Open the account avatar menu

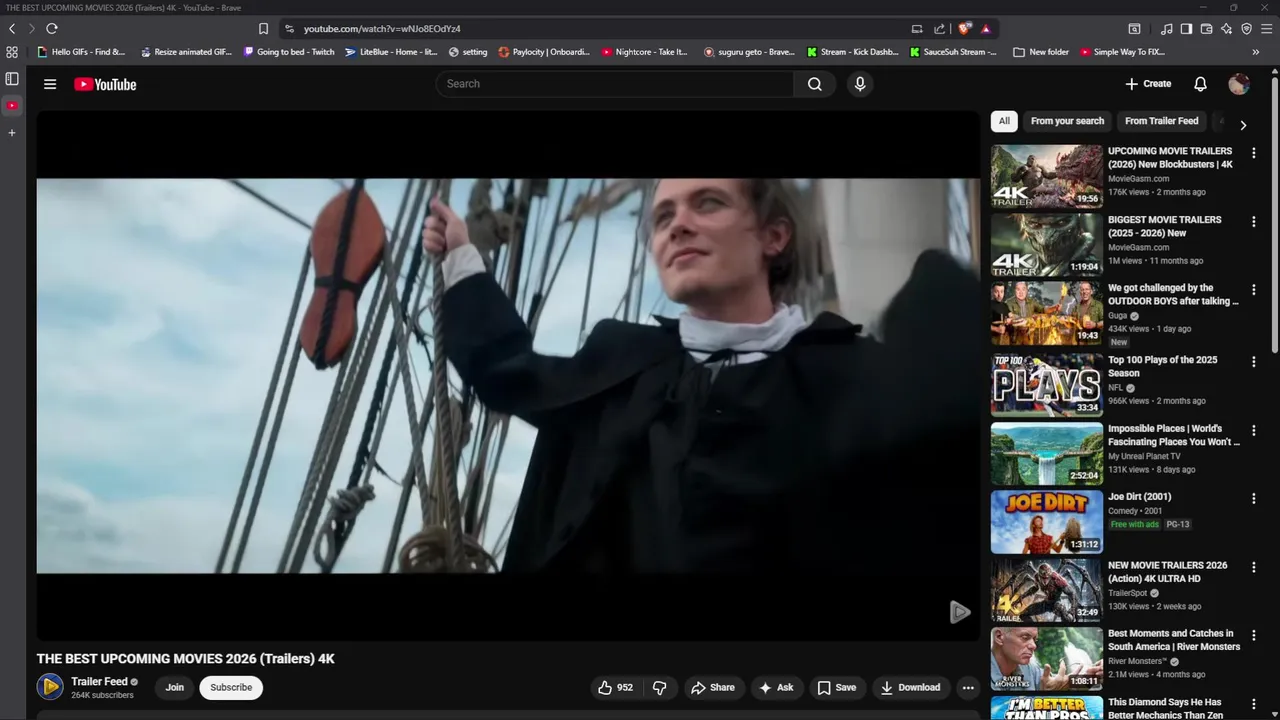1239,84
